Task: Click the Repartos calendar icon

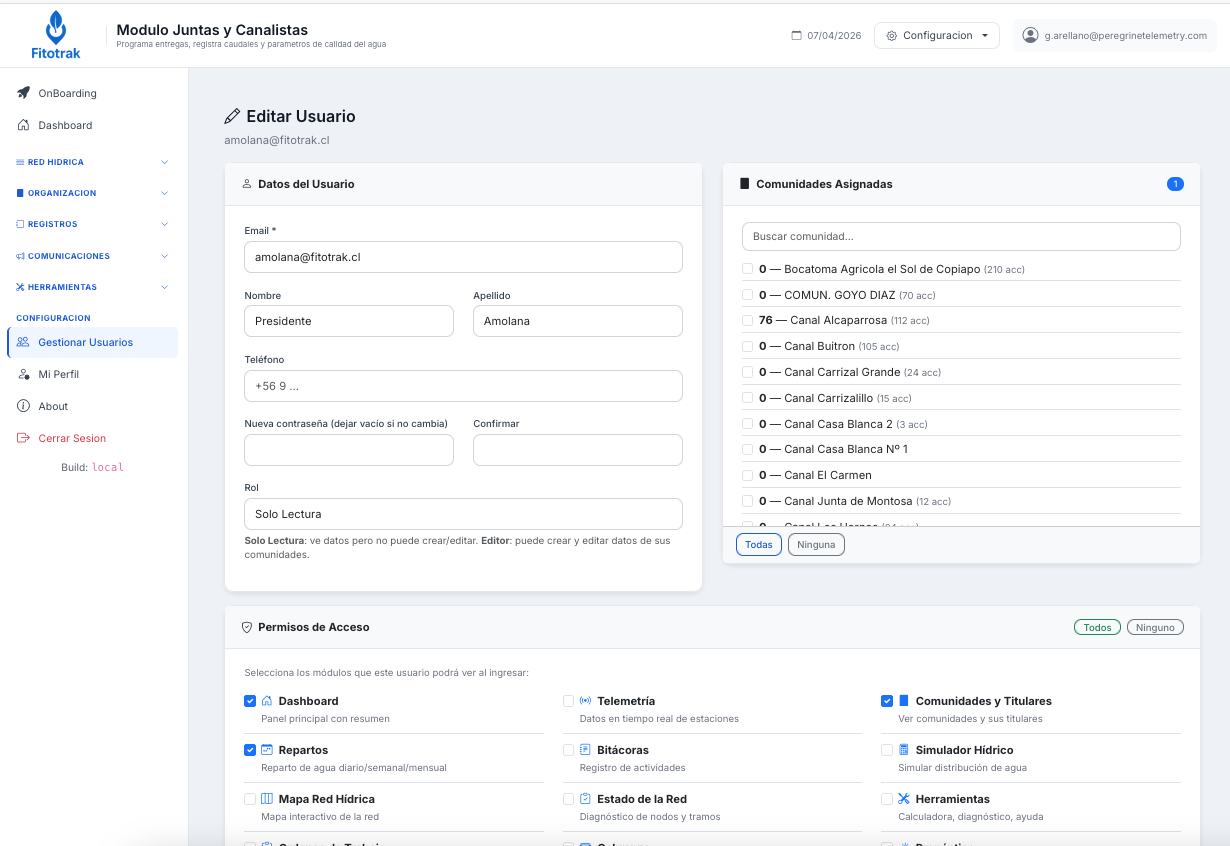Action: pyautogui.click(x=267, y=750)
